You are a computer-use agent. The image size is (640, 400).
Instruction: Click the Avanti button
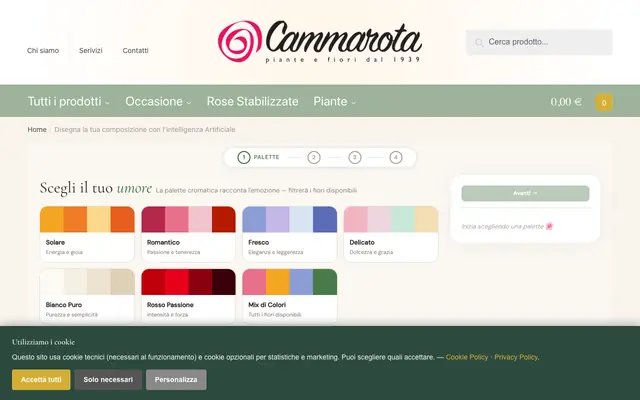point(525,193)
